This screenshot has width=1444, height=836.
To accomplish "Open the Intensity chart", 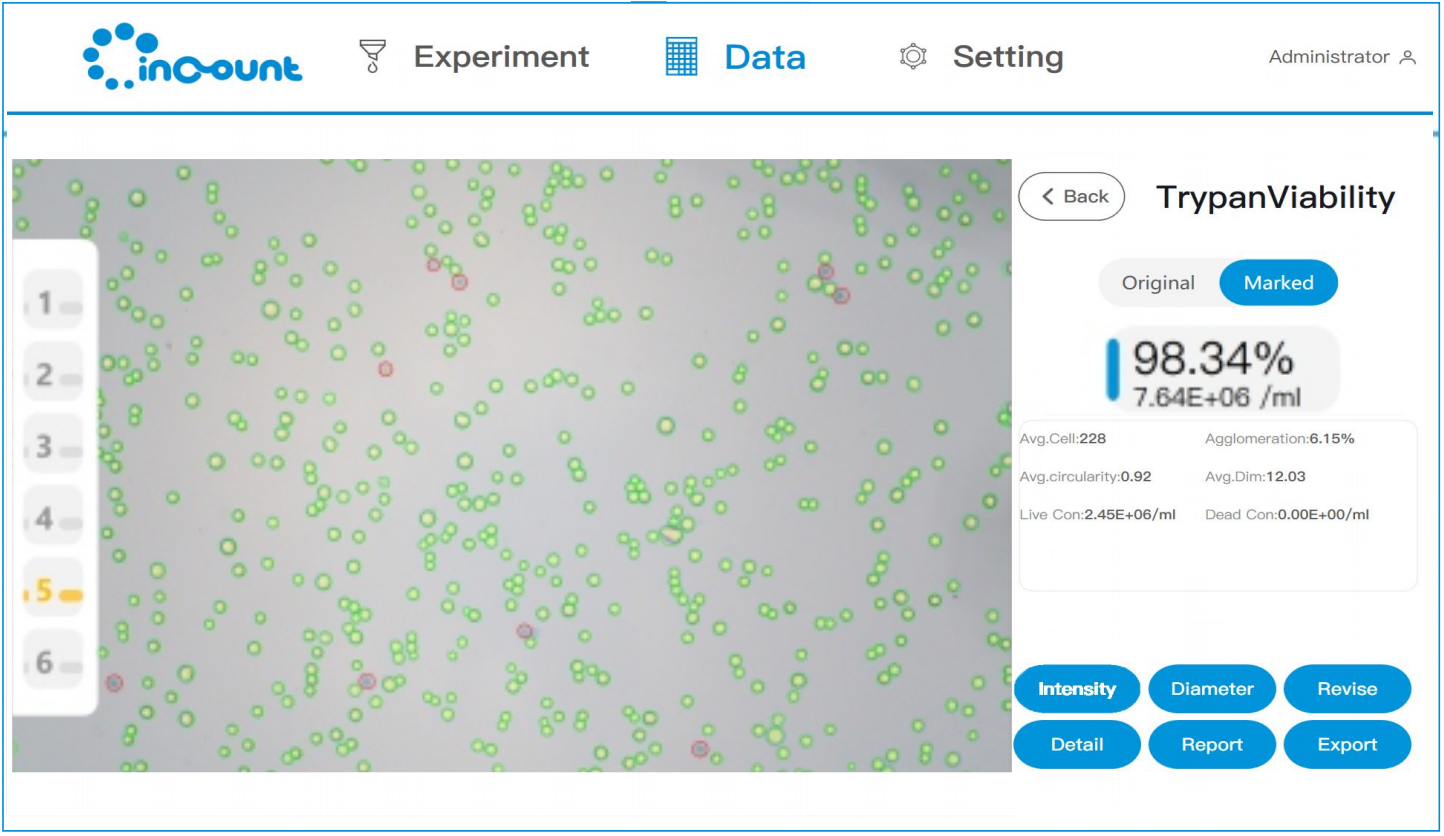I will coord(1077,689).
